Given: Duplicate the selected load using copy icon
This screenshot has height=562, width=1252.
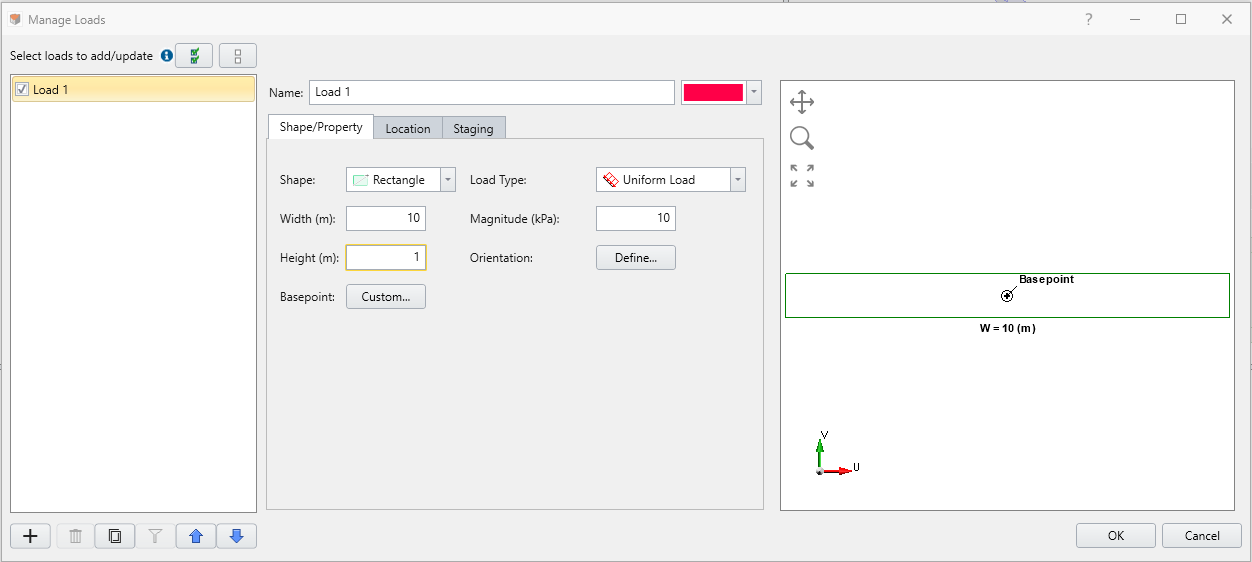Looking at the screenshot, I should [x=115, y=536].
